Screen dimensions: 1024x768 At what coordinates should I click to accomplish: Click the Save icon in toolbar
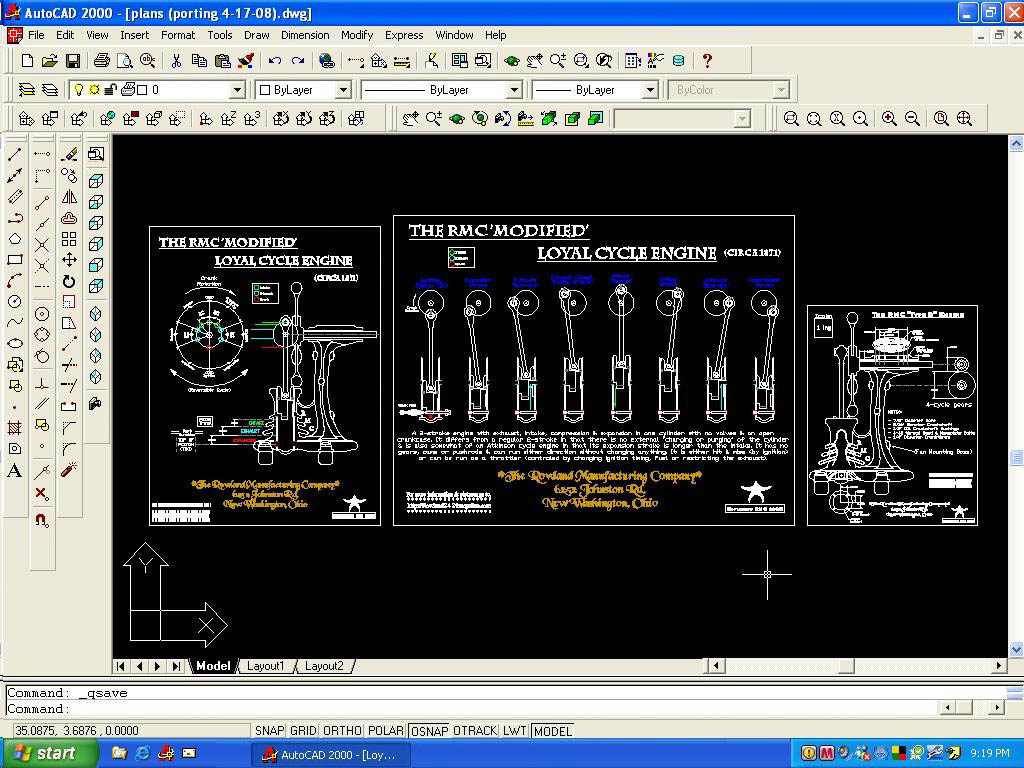tap(73, 61)
